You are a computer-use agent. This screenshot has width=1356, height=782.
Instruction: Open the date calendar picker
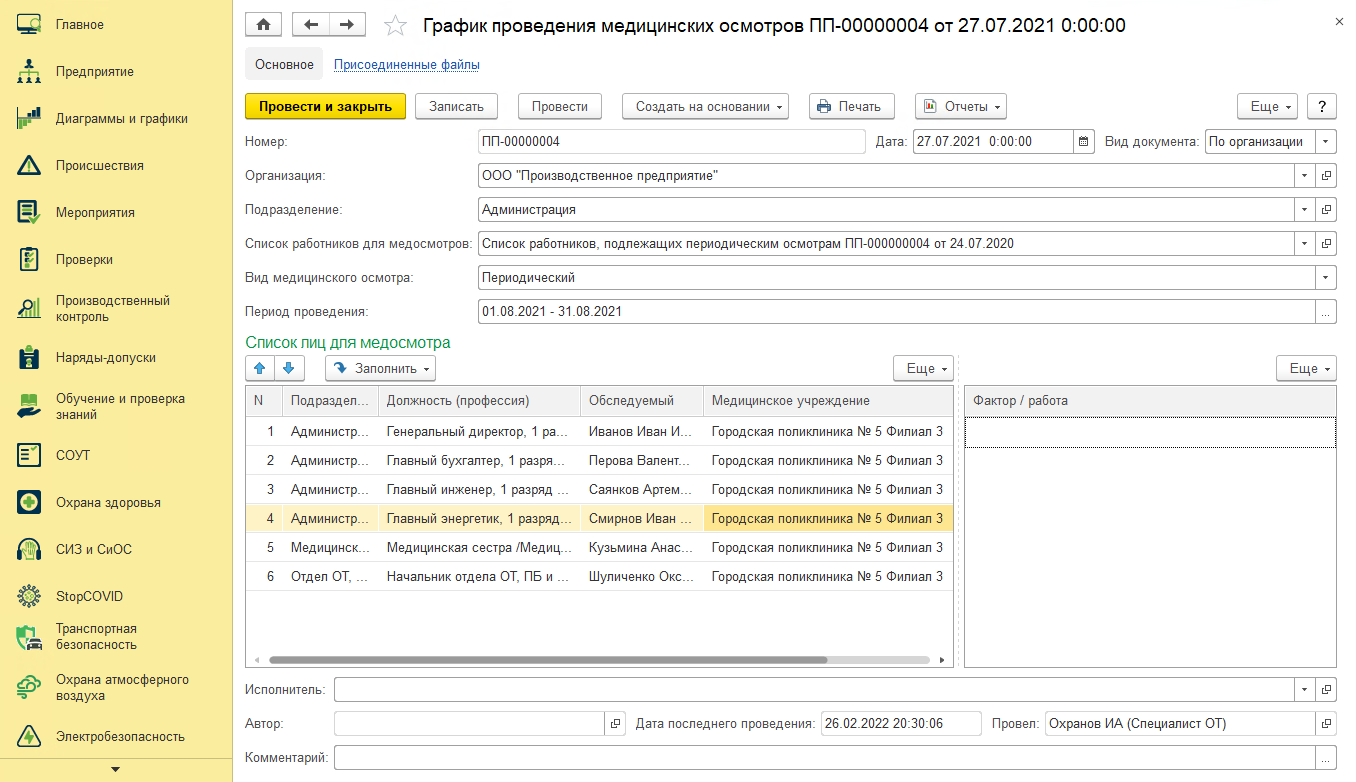1084,142
